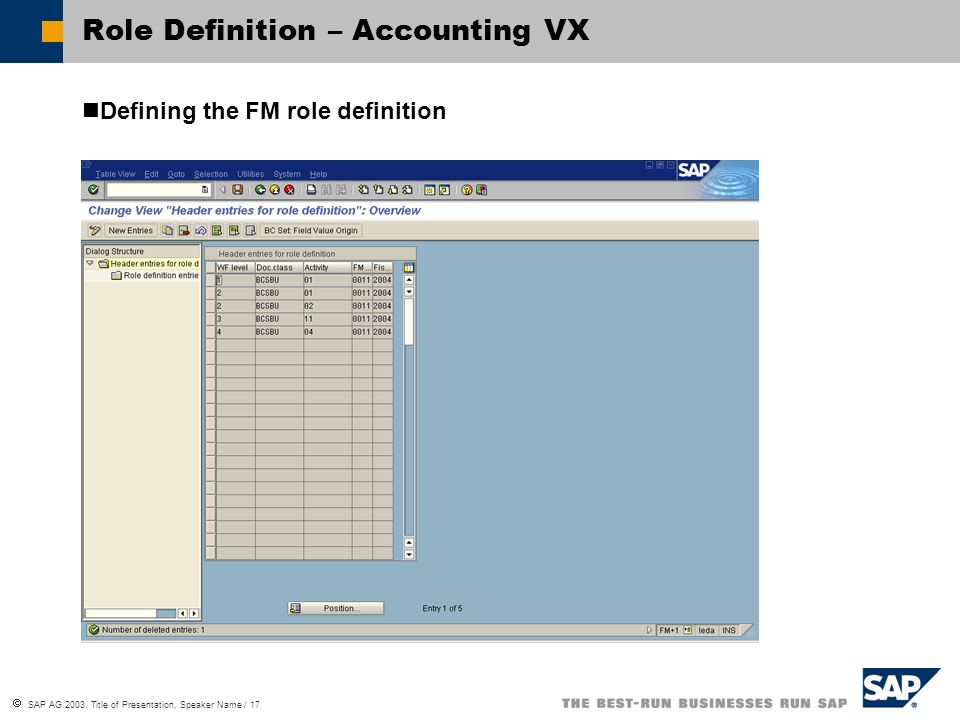Click the Create New Session icon
The height and width of the screenshot is (720, 960).
[x=429, y=190]
